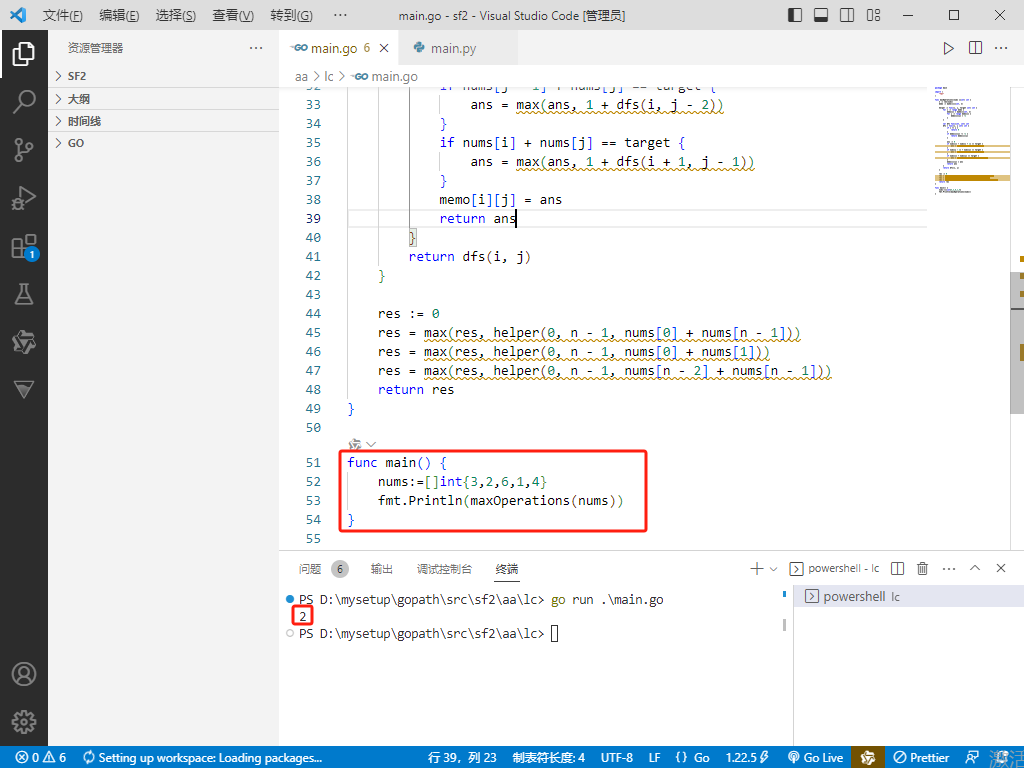Open the Testing flask view
This screenshot has width=1024, height=768.
[24, 295]
